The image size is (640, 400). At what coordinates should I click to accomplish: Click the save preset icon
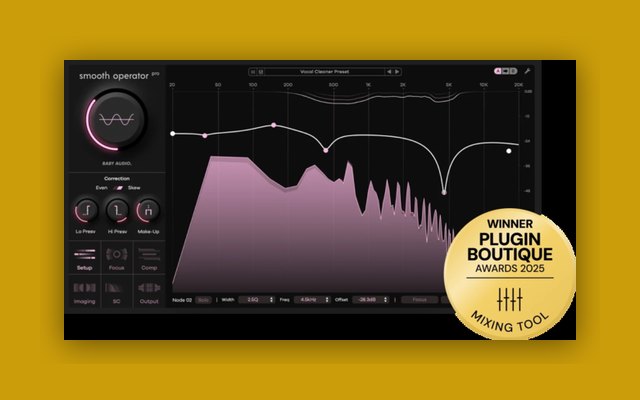click(261, 72)
